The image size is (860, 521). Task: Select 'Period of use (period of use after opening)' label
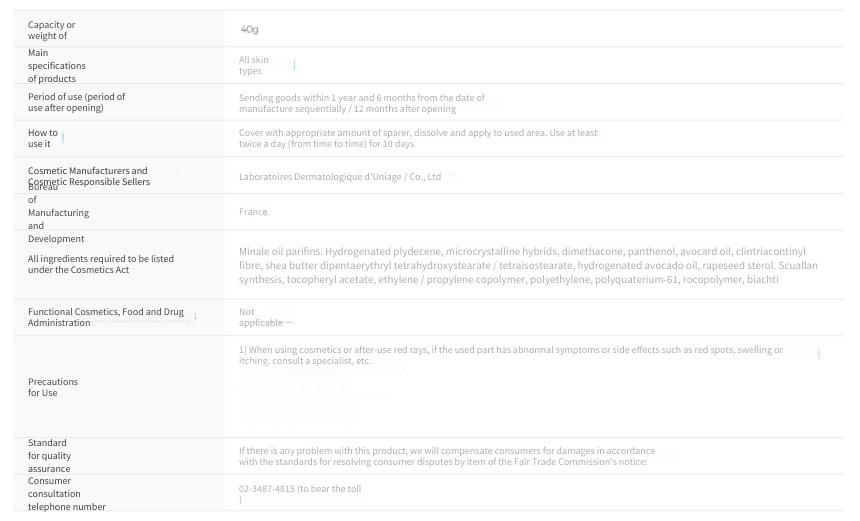pyautogui.click(x=76, y=102)
